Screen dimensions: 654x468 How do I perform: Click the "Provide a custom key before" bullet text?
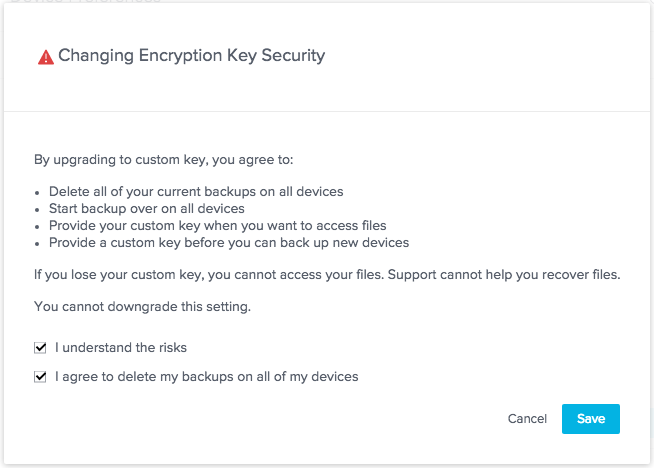click(228, 242)
